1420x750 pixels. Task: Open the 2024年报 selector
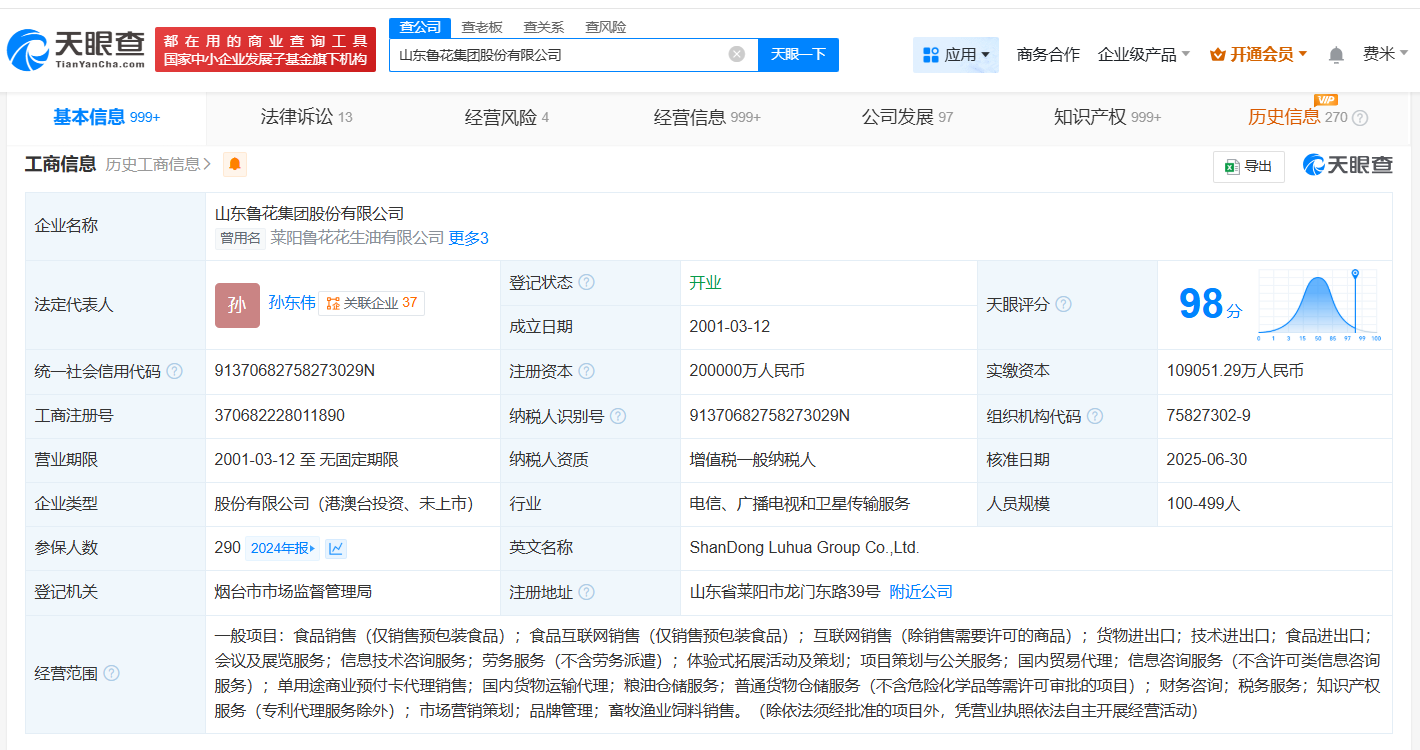(x=283, y=548)
